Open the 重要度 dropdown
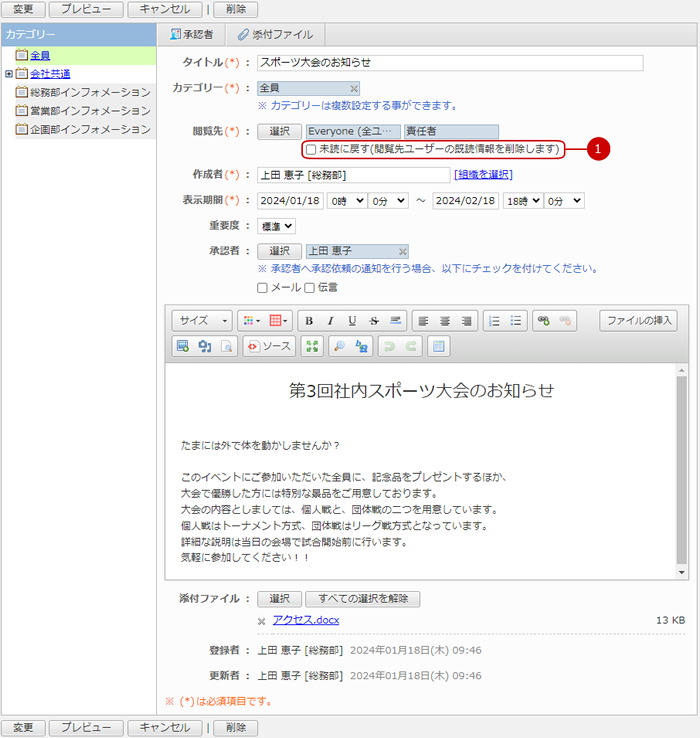 click(276, 226)
